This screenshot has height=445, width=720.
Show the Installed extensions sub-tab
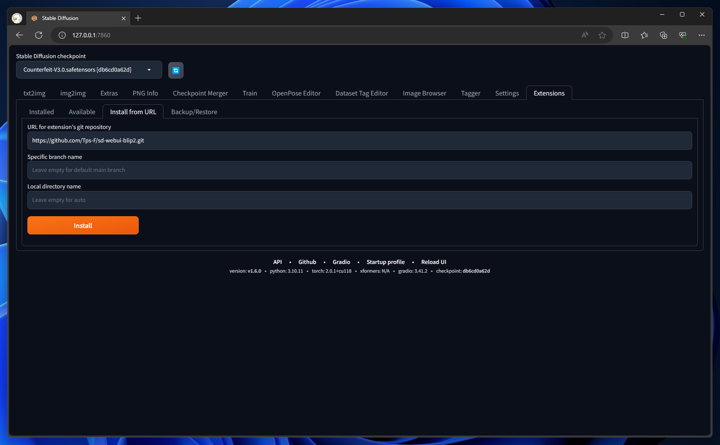[41, 112]
